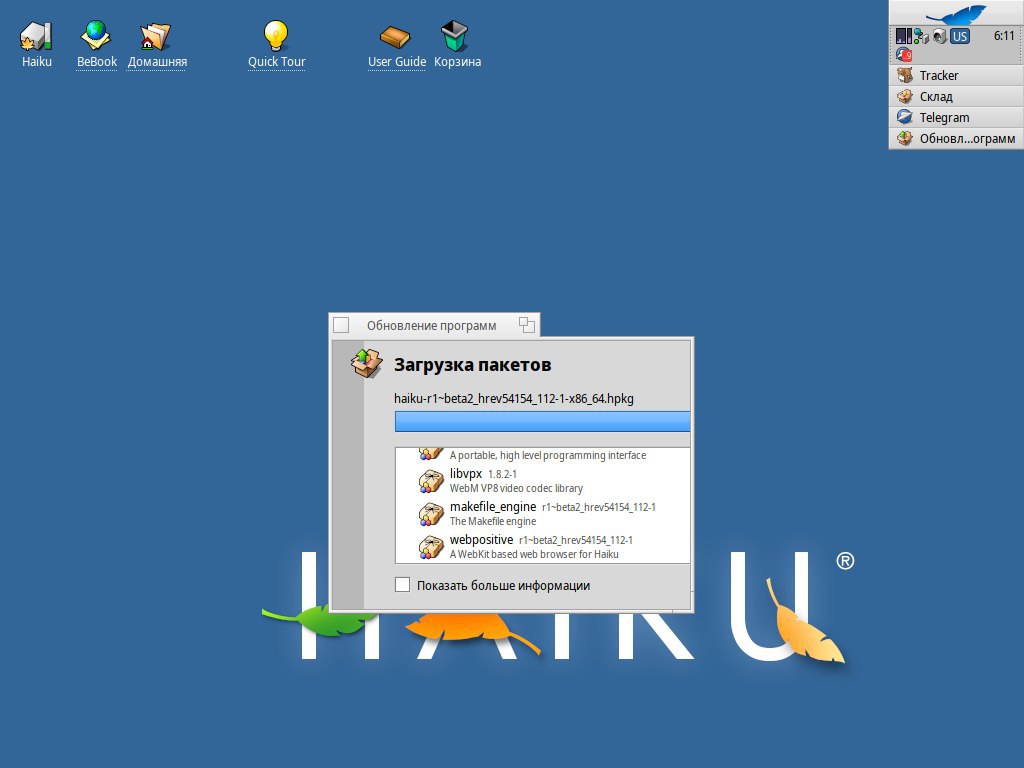Select the webpositive package row
The width and height of the screenshot is (1024, 768).
click(x=542, y=547)
